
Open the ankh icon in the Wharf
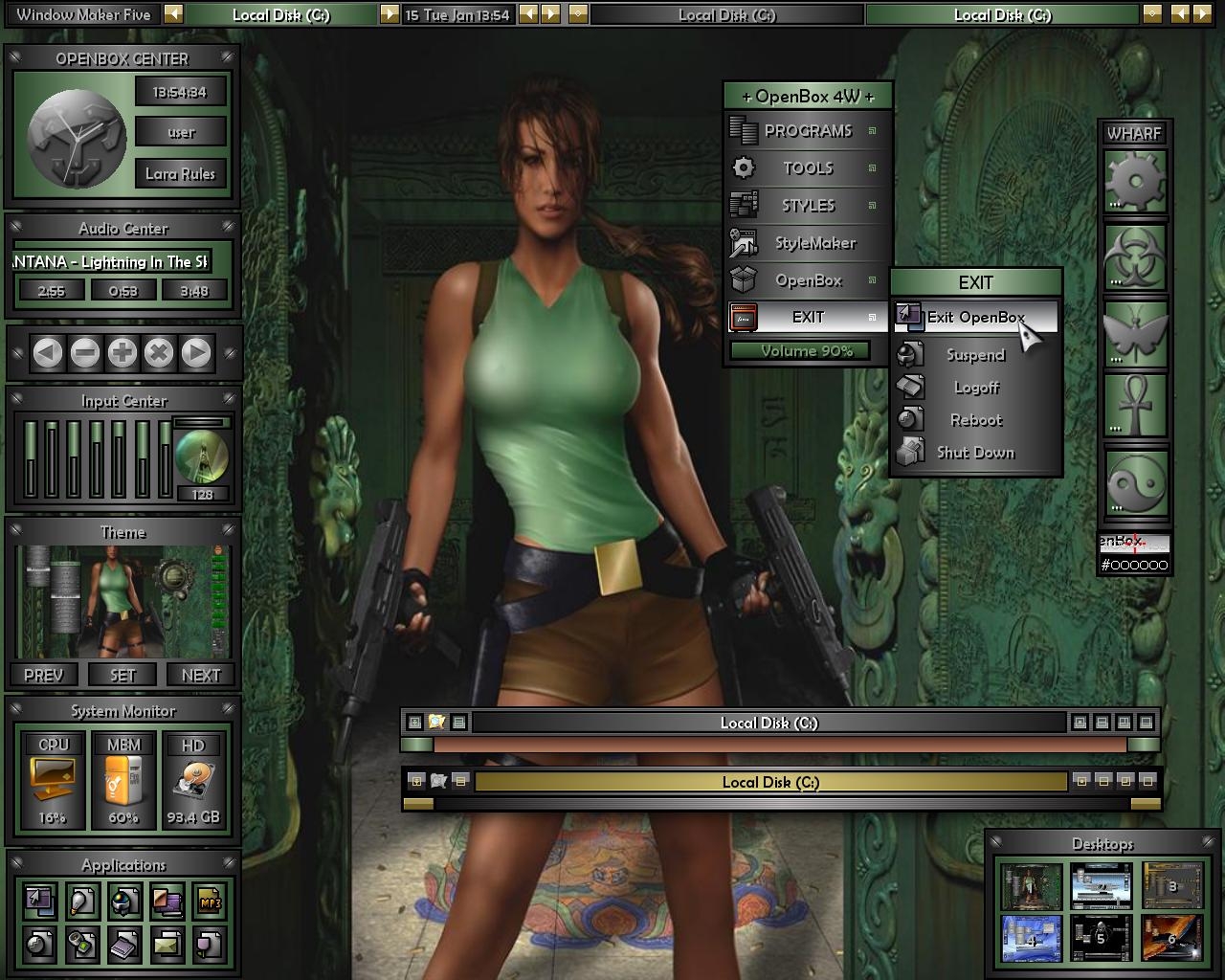pyautogui.click(x=1136, y=406)
